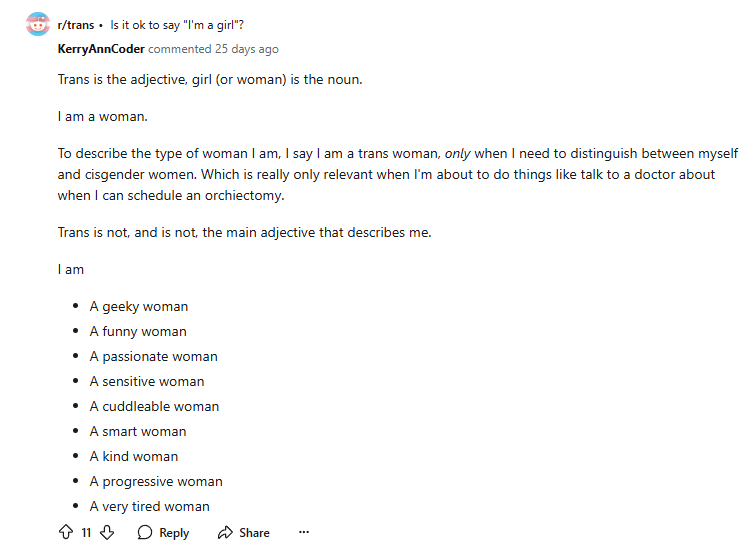Click the vote count of 11
This screenshot has height=560, width=746.
pyautogui.click(x=86, y=533)
